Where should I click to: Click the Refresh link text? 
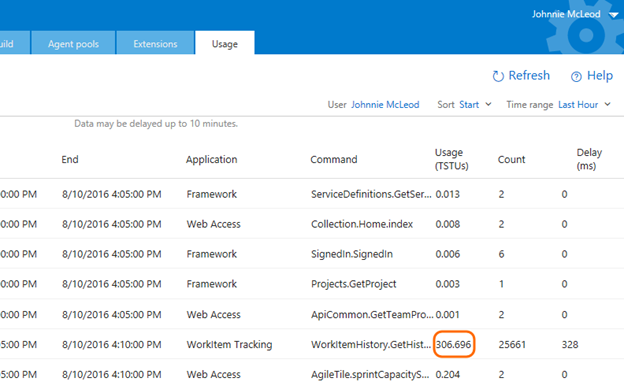[x=529, y=75]
